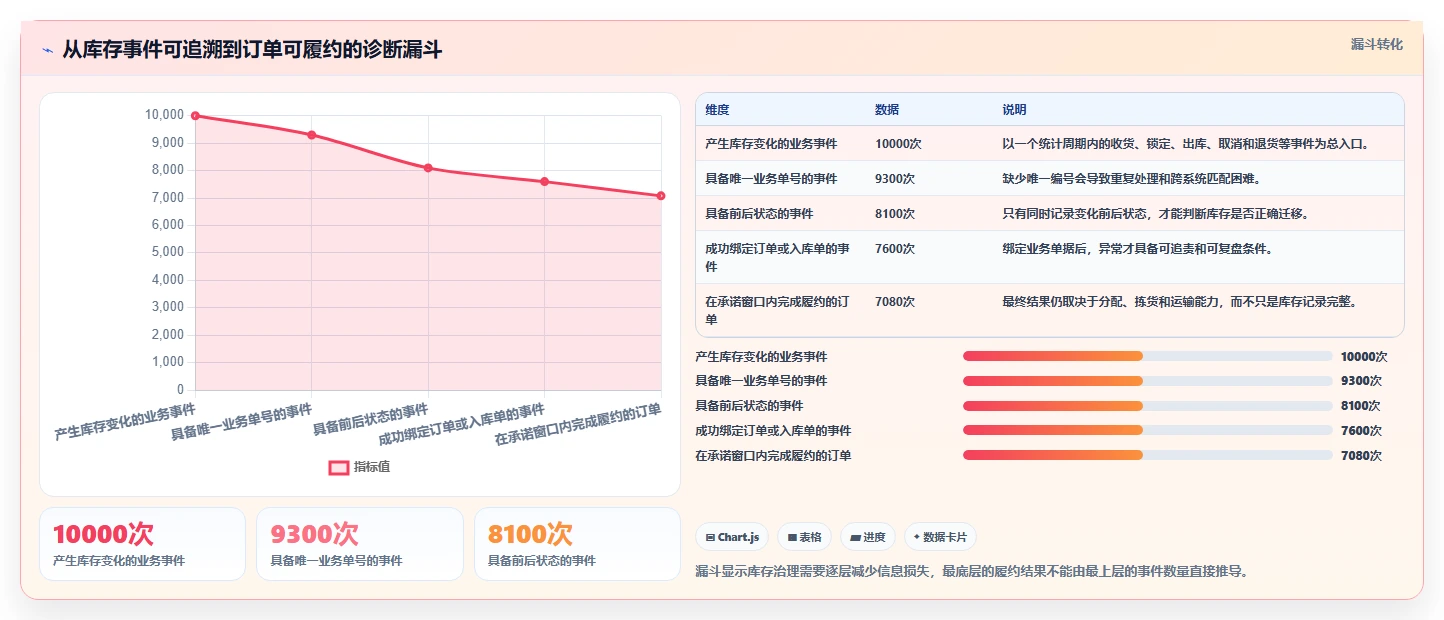Select the 进度 tag button

coord(868,537)
